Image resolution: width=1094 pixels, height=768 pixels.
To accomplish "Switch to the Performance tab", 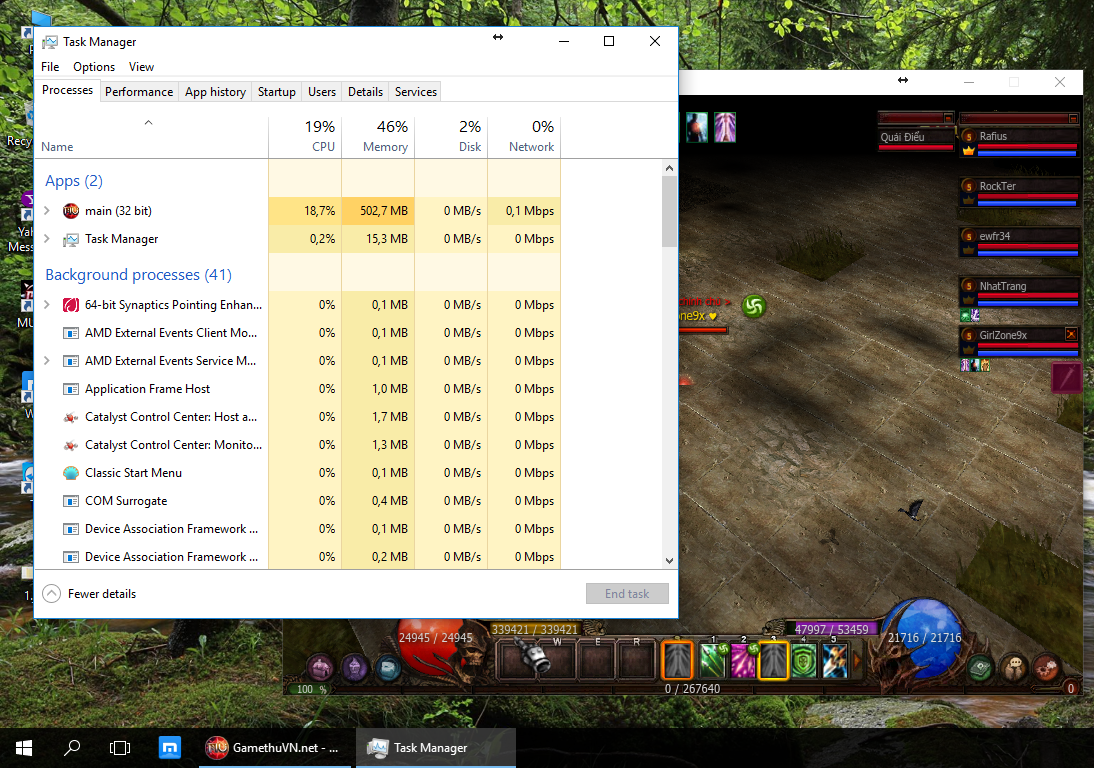I will pos(139,91).
